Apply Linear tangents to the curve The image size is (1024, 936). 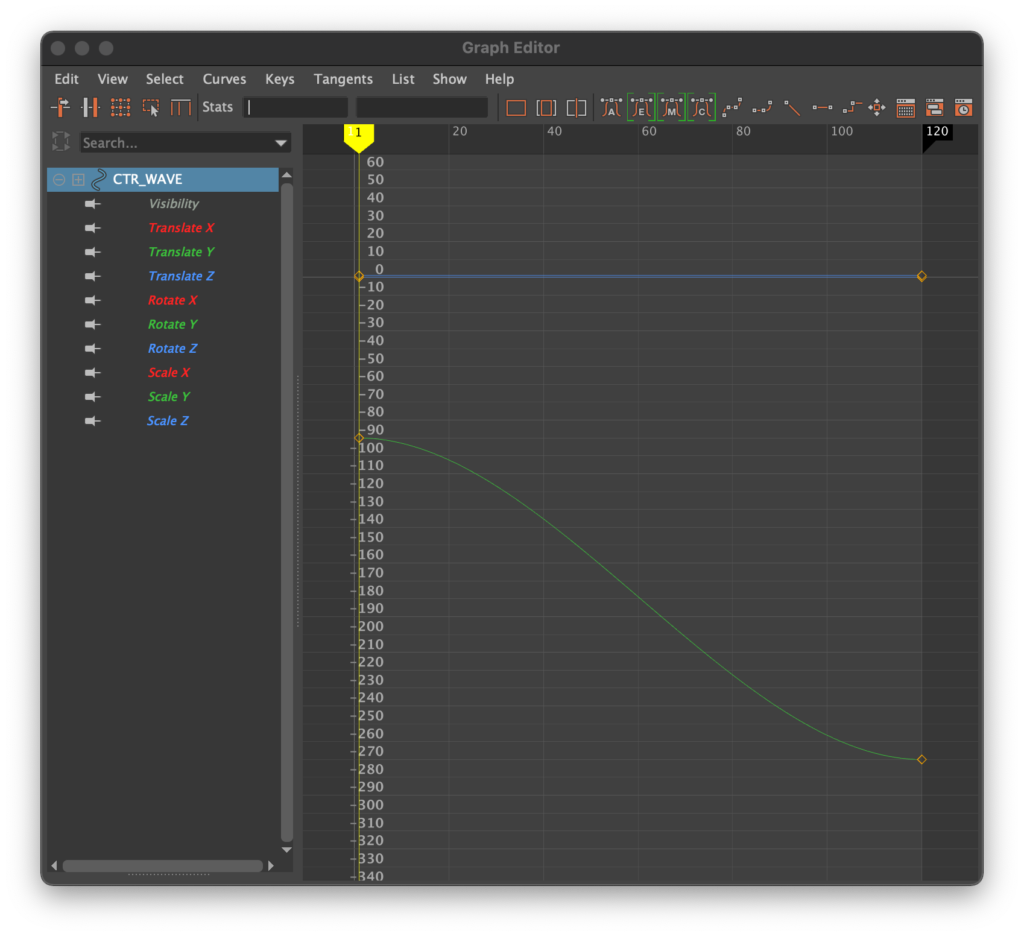[x=792, y=107]
